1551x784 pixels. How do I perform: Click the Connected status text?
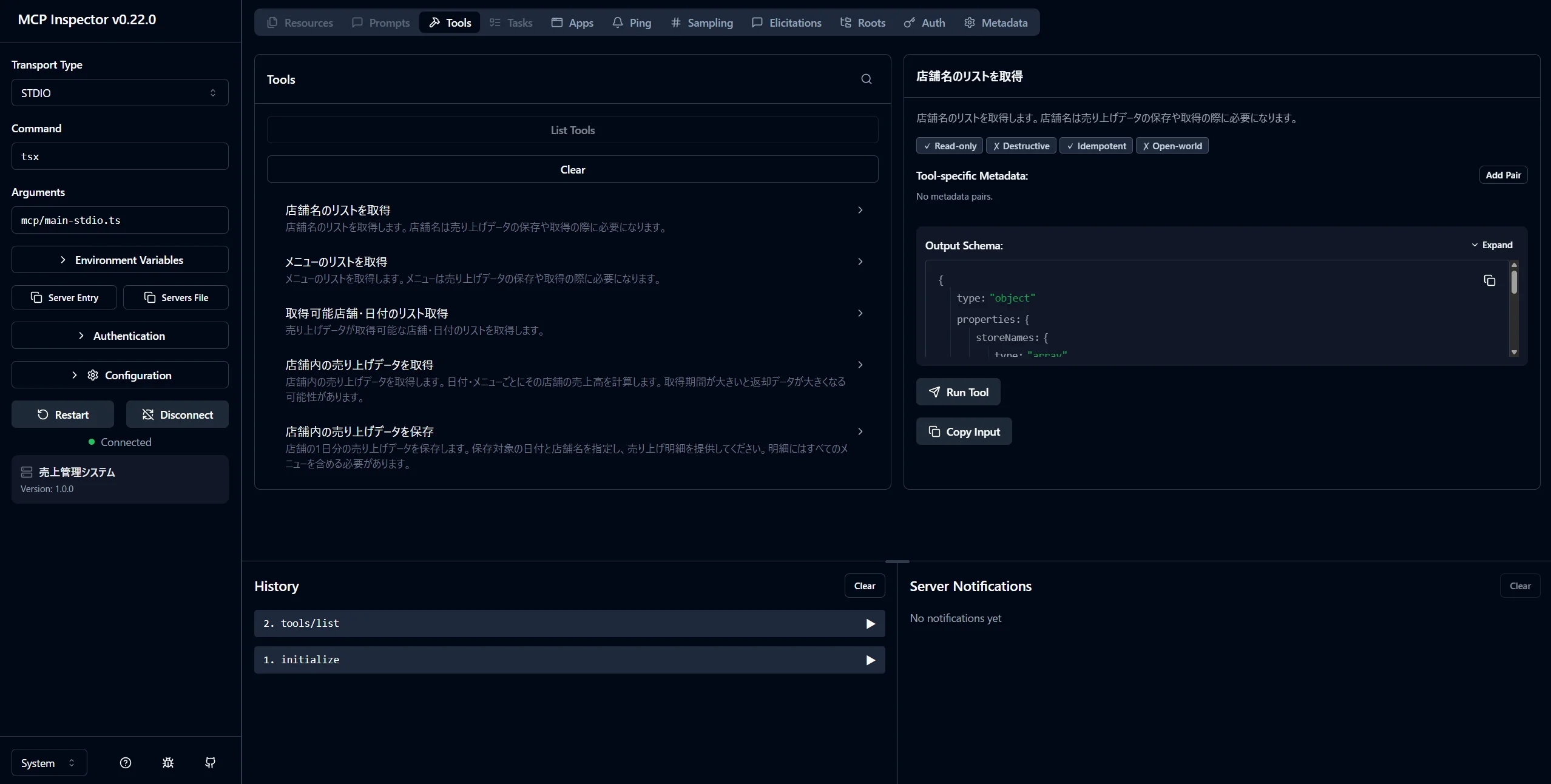pos(126,442)
